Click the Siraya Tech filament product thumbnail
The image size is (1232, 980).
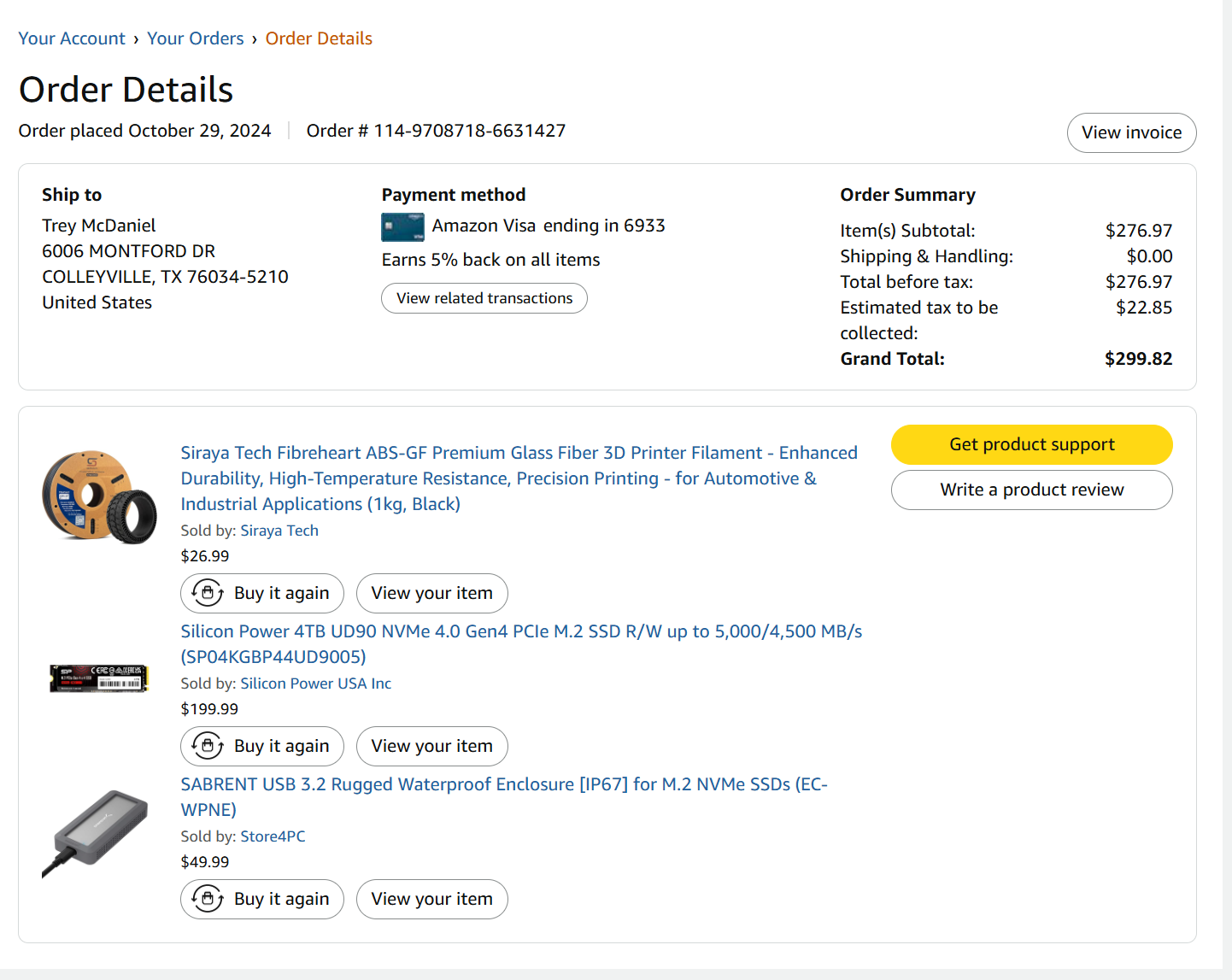(x=99, y=496)
